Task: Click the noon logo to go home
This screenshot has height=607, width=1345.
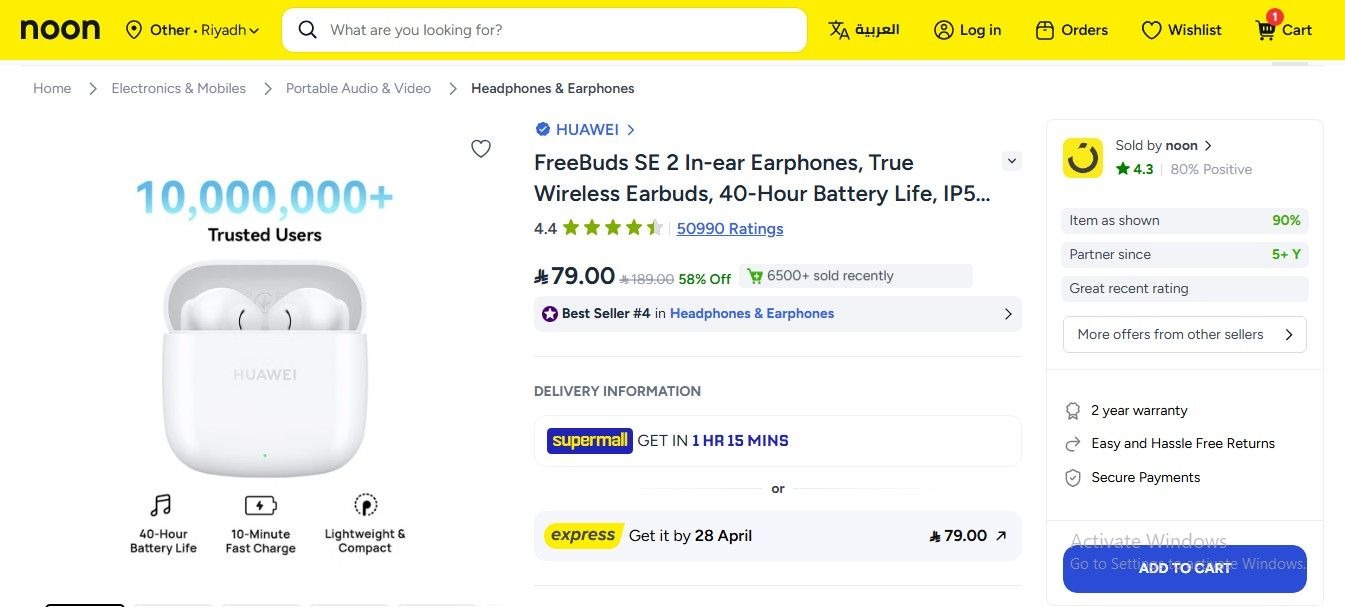Action: [x=60, y=29]
